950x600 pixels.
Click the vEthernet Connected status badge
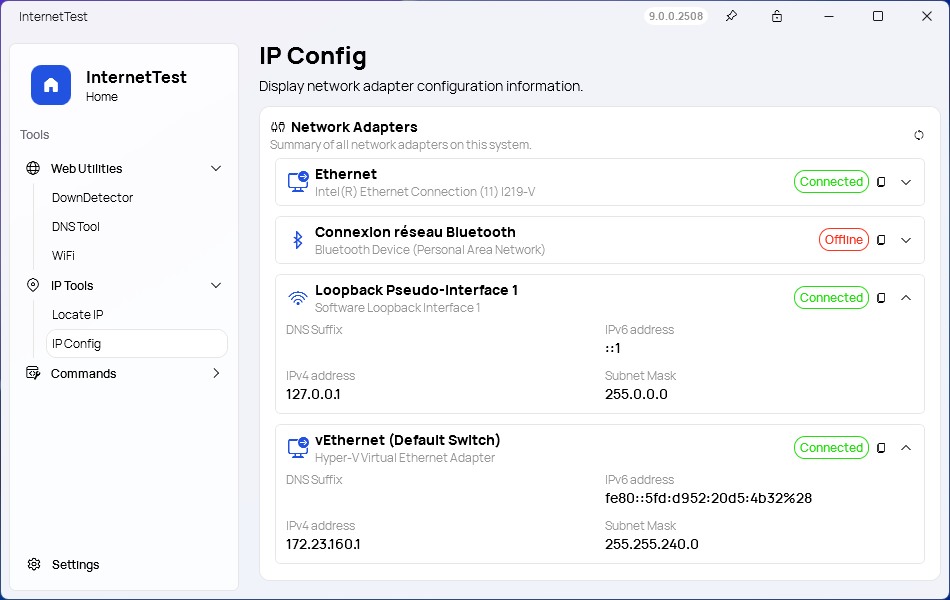pos(831,447)
